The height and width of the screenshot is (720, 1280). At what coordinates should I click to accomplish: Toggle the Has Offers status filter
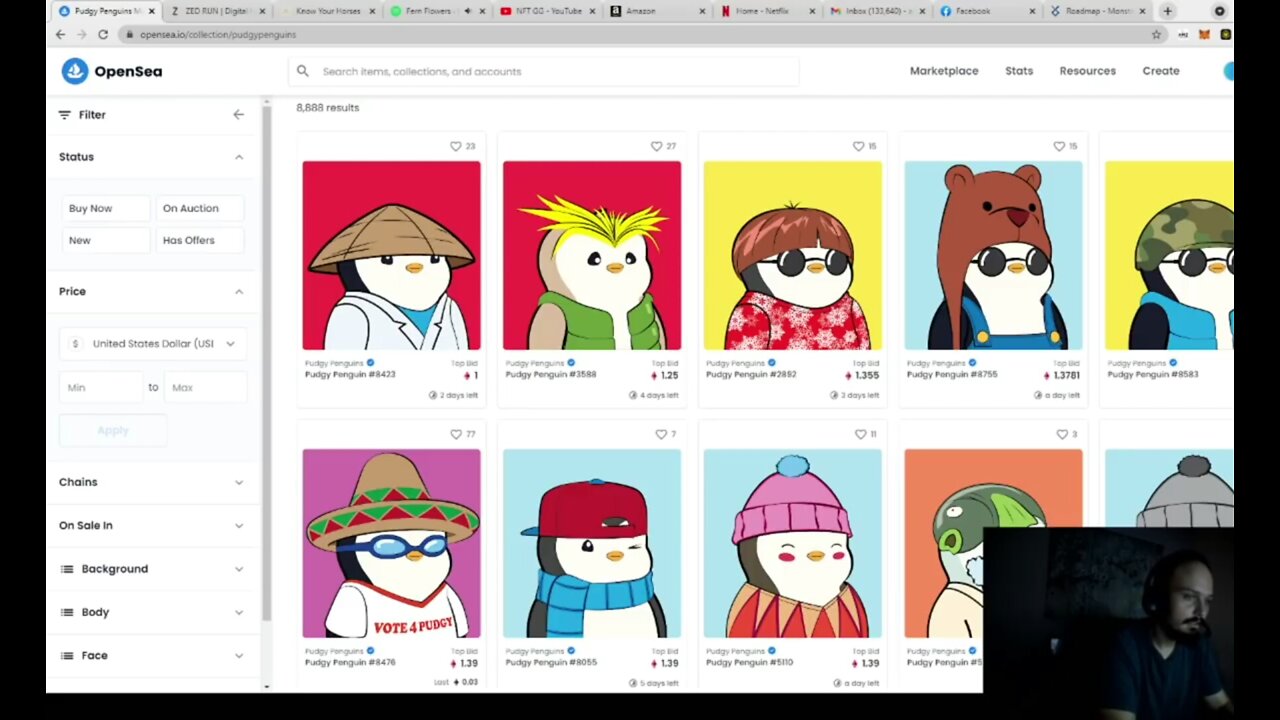(199, 240)
